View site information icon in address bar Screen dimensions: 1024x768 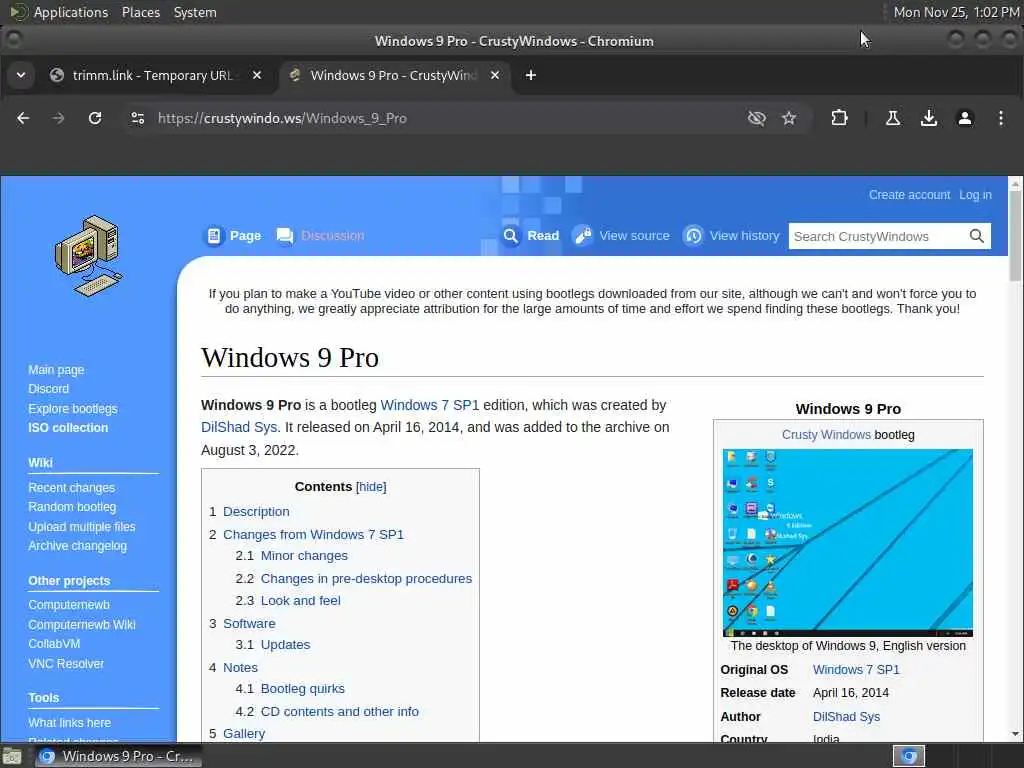(138, 118)
